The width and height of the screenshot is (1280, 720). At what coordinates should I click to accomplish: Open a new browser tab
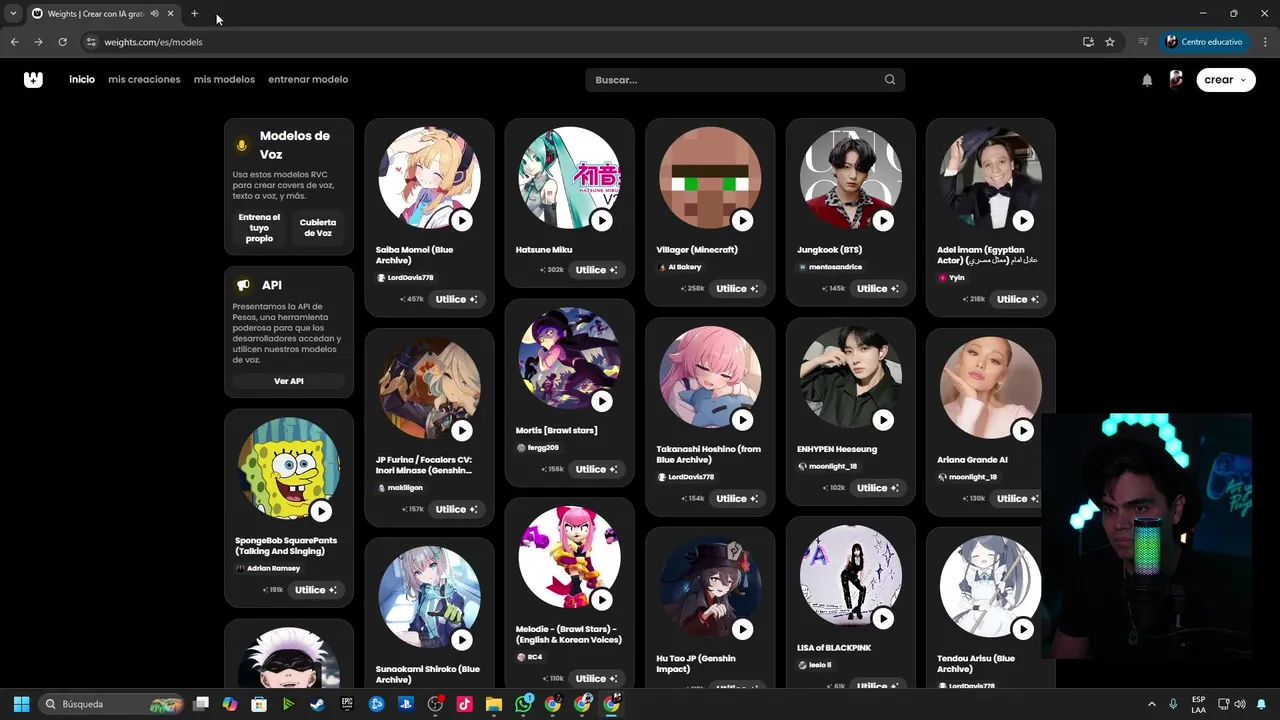(x=194, y=14)
